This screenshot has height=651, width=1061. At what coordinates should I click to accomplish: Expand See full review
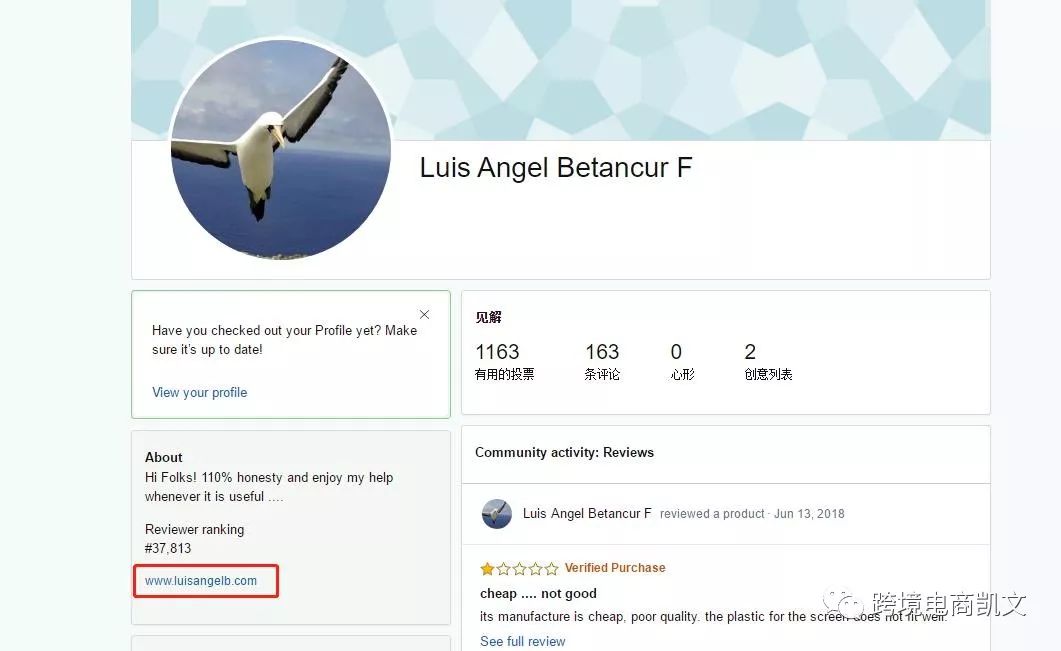pyautogui.click(x=522, y=641)
